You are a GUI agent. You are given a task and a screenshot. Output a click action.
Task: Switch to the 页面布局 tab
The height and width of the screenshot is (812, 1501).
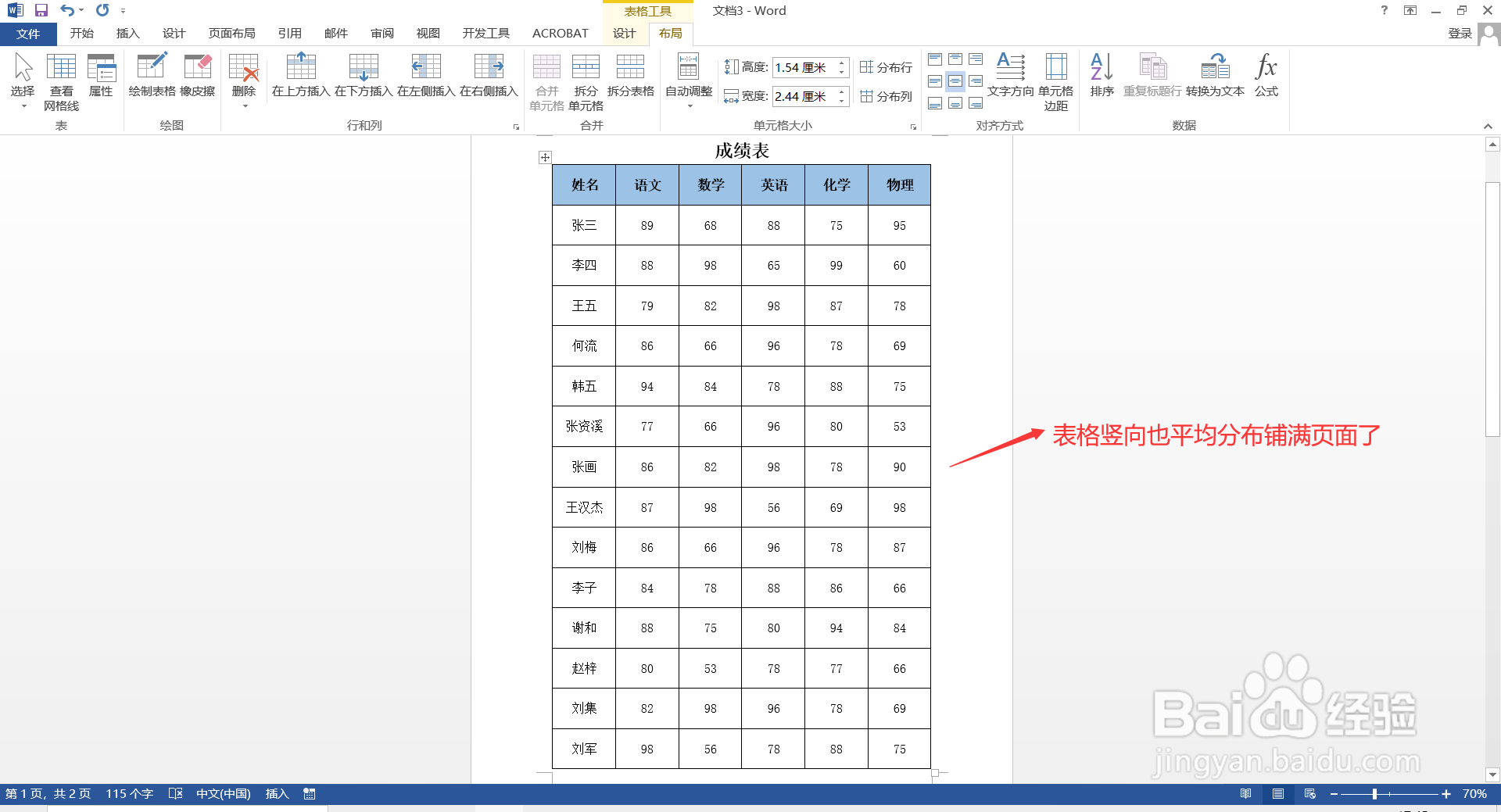232,34
